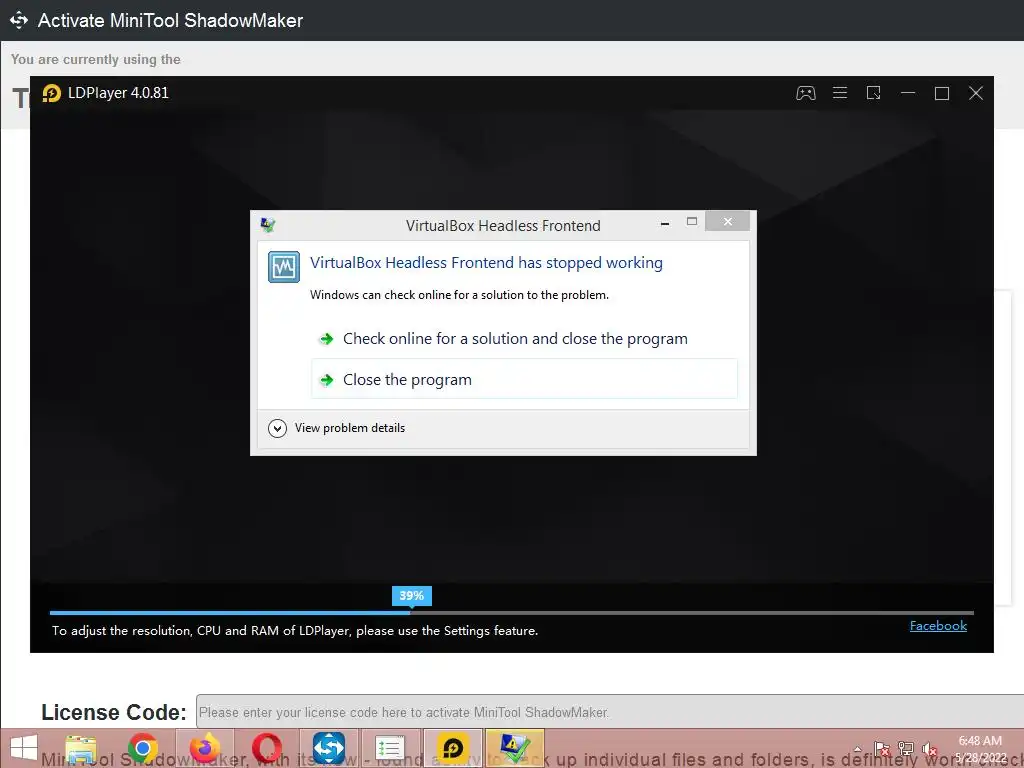
Task: Expand View problem details
Action: tap(337, 428)
